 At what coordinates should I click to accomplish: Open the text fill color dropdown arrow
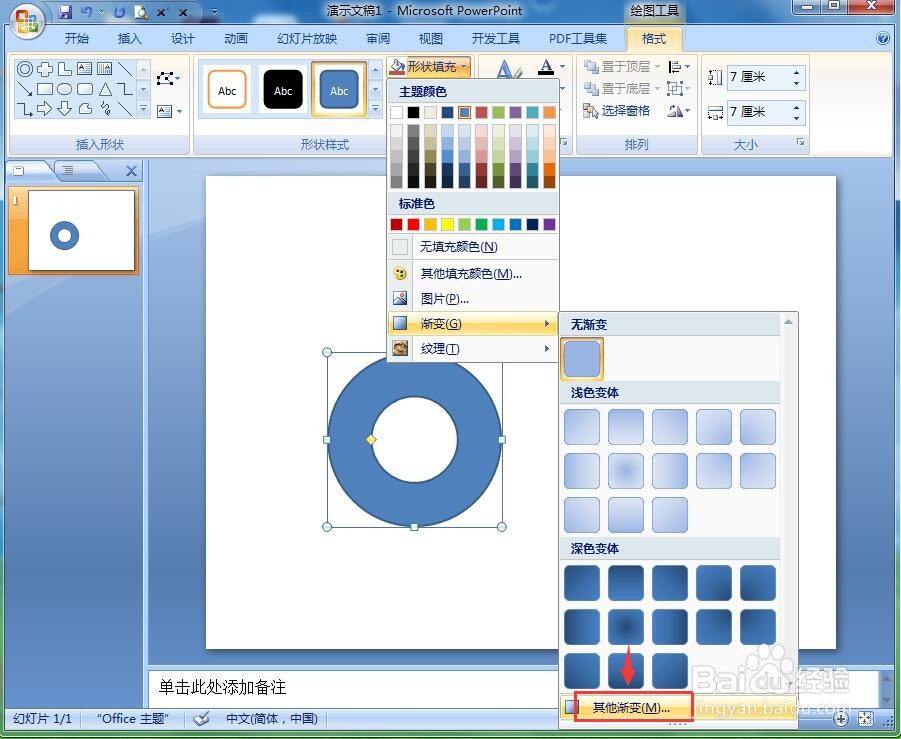pyautogui.click(x=562, y=67)
